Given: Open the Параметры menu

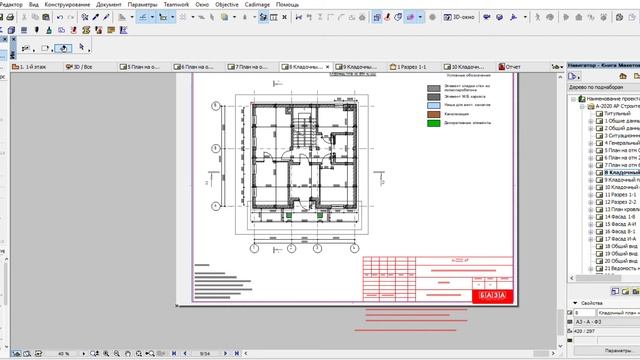Looking at the screenshot, I should [142, 4].
